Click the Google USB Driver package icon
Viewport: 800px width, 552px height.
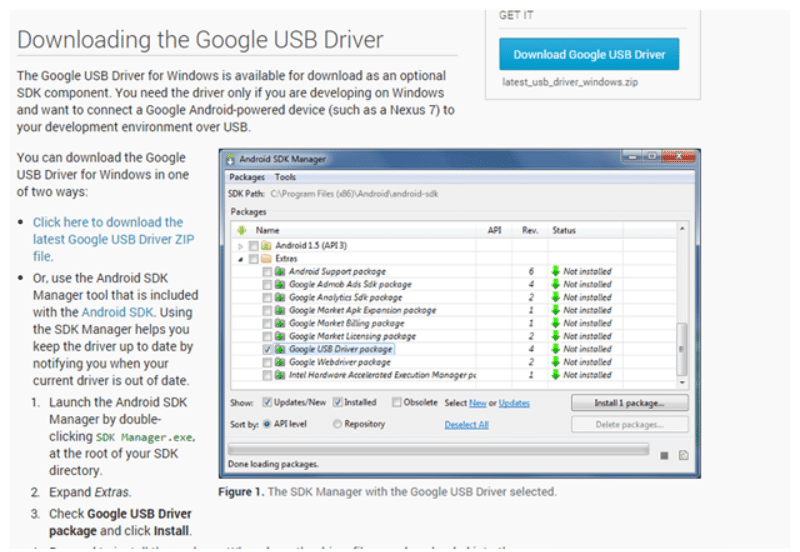(x=281, y=350)
